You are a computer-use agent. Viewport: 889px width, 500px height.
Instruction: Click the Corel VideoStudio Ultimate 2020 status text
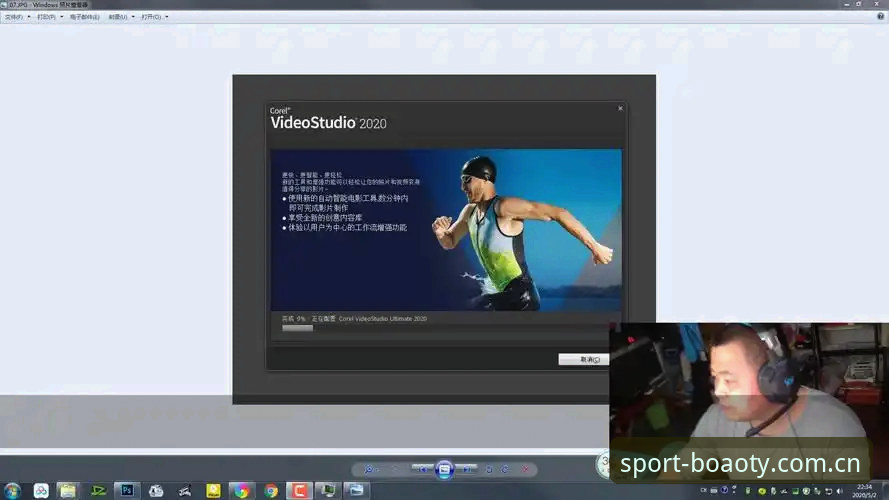pos(383,319)
